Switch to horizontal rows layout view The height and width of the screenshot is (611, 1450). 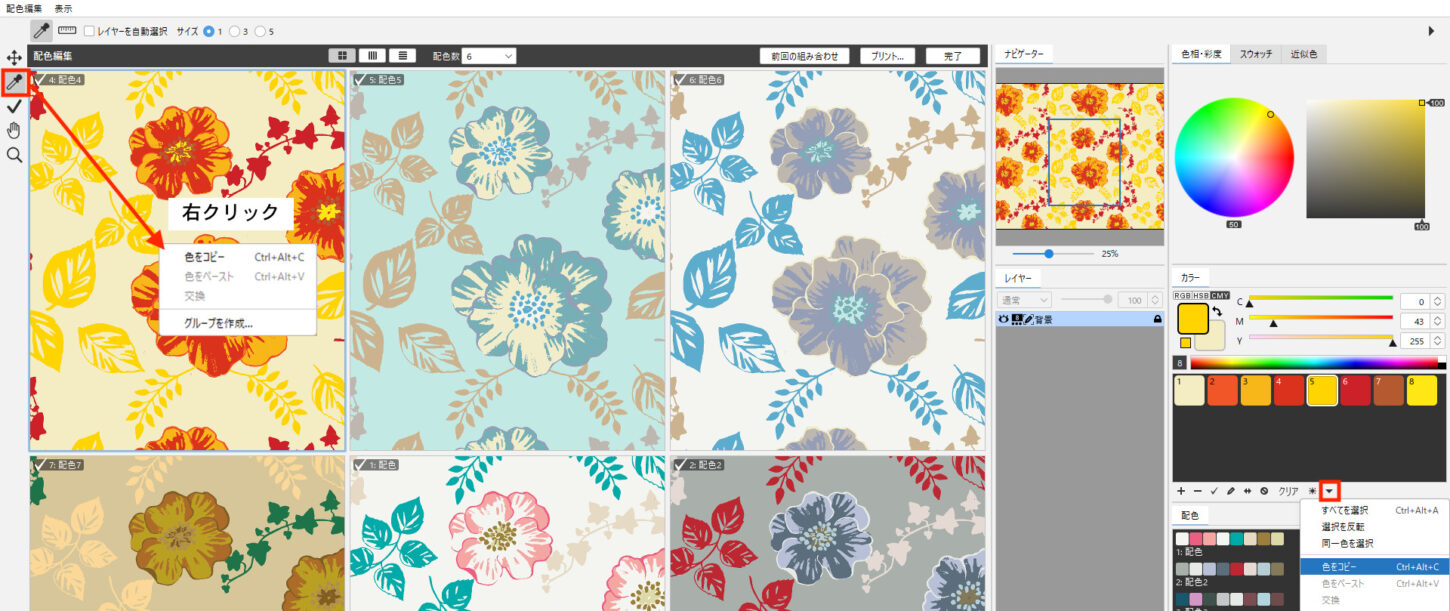tap(402, 56)
